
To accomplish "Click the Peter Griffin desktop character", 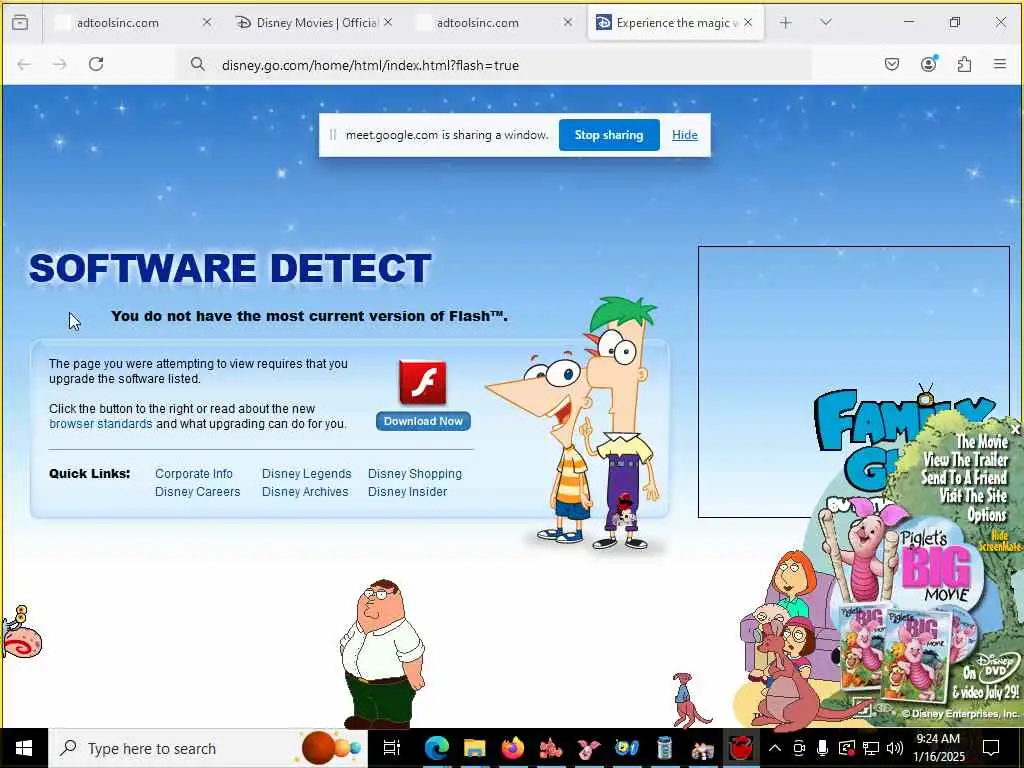I will [x=381, y=653].
